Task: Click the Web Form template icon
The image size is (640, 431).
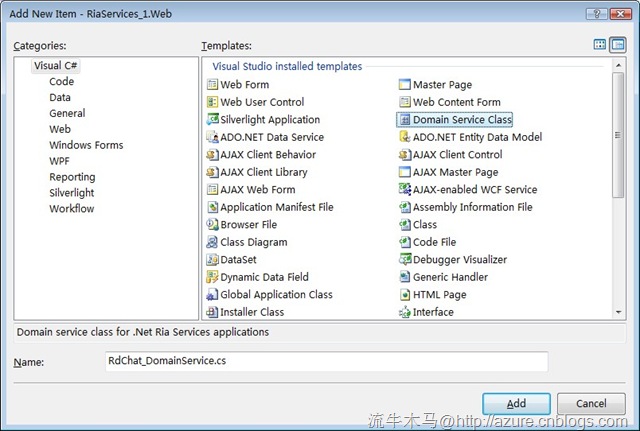Action: click(212, 85)
